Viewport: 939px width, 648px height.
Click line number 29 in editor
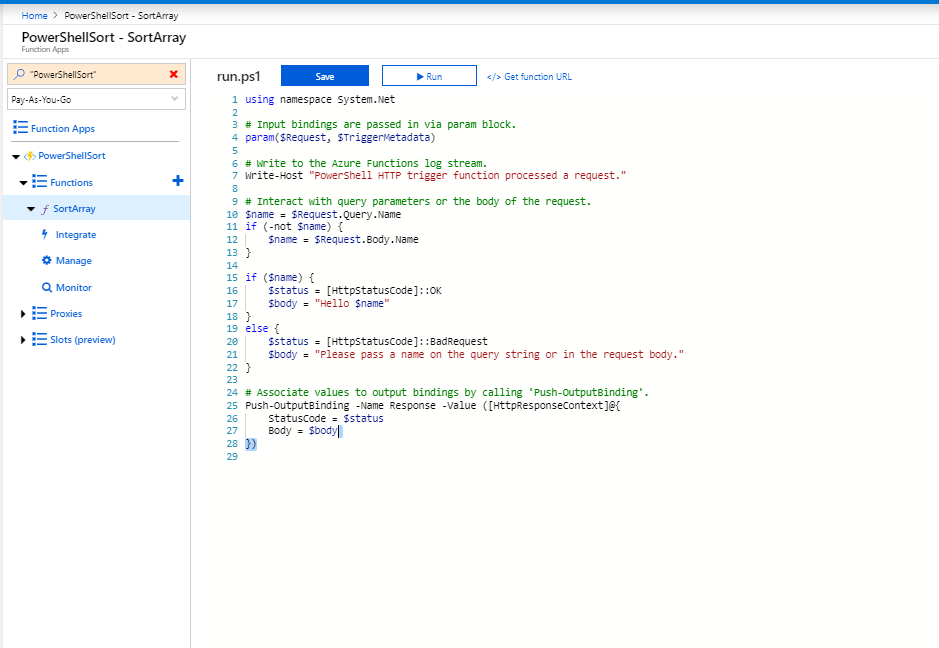(232, 456)
